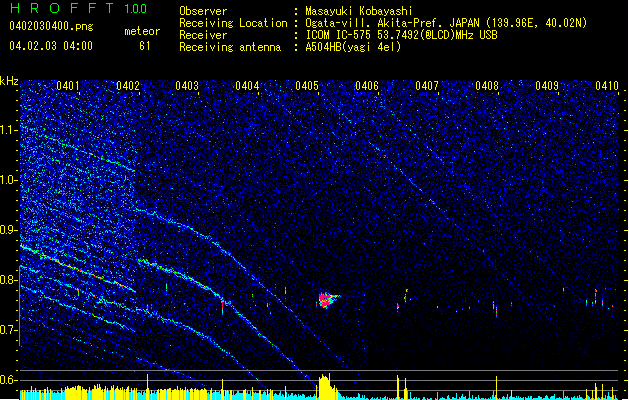The height and width of the screenshot is (400, 629).
Task: Click the 0408 time marker
Action: click(x=487, y=86)
